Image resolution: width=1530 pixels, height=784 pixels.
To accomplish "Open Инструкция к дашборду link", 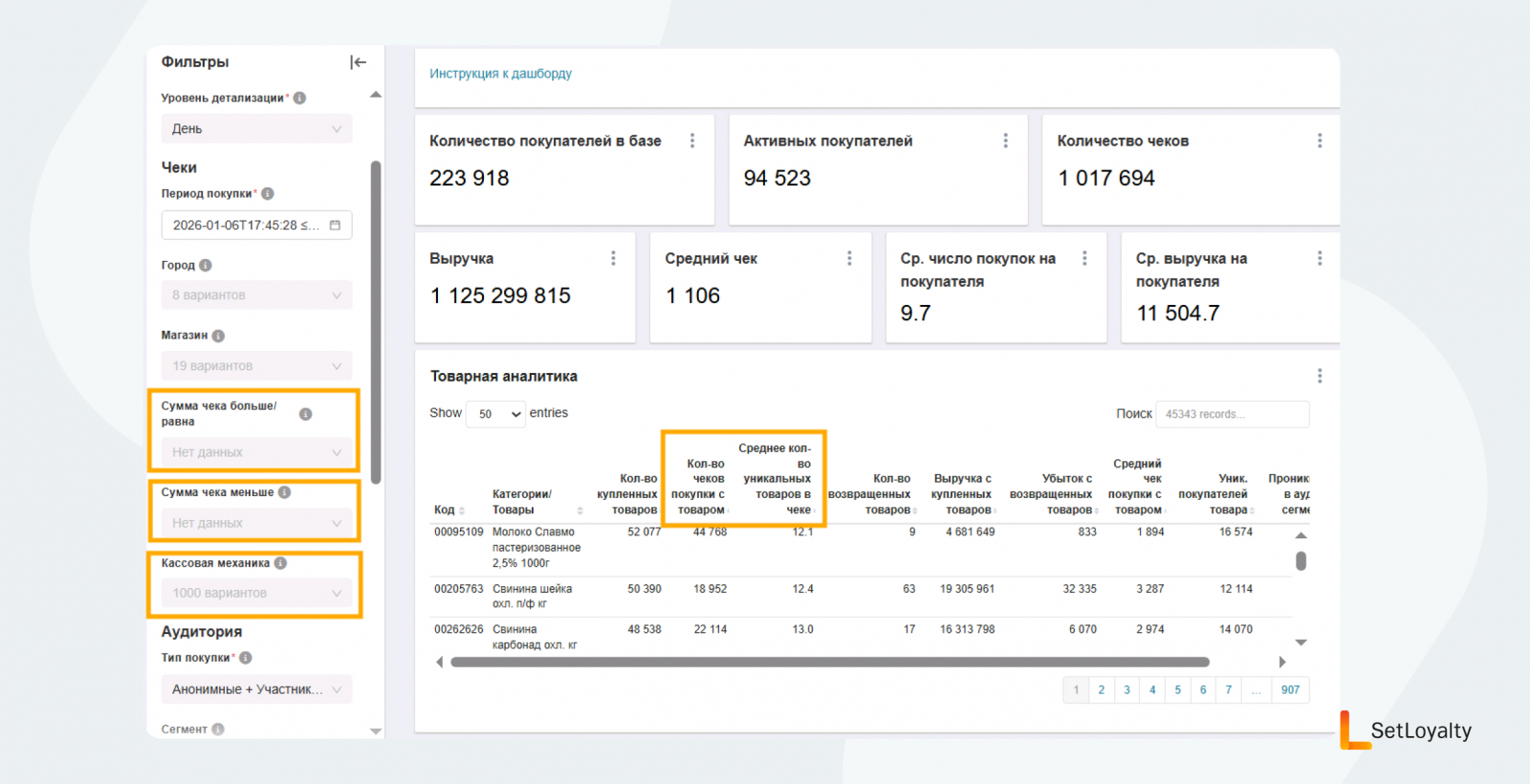I will pos(500,74).
